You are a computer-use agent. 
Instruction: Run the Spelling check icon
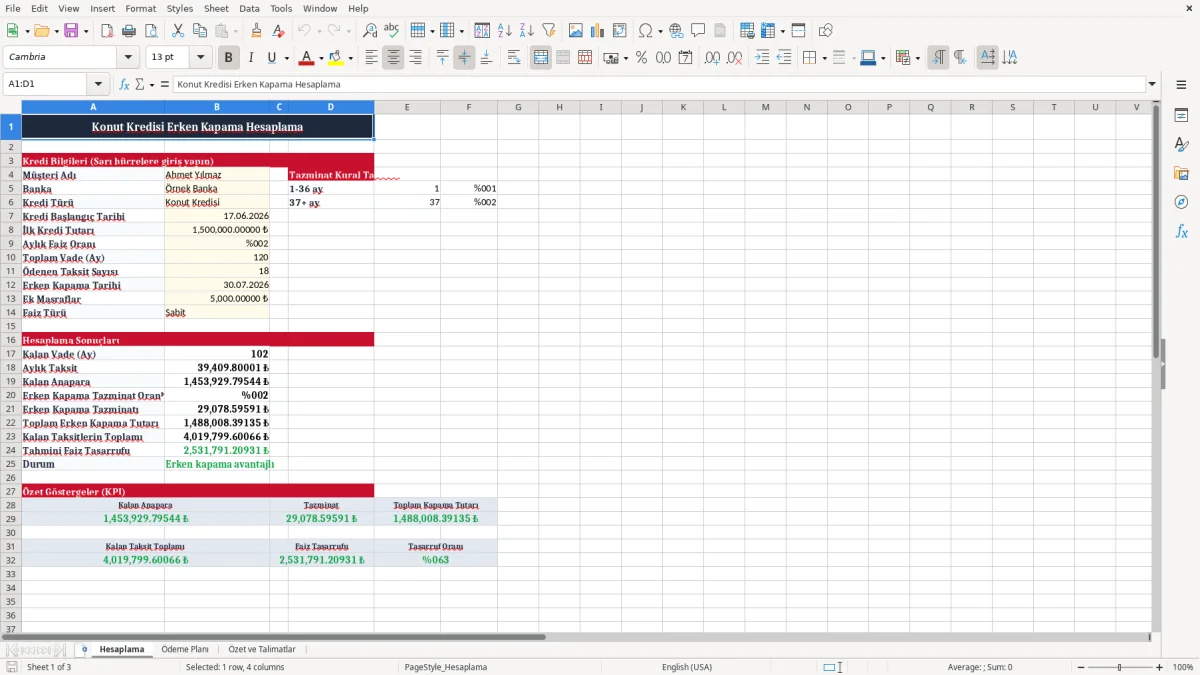coord(392,31)
